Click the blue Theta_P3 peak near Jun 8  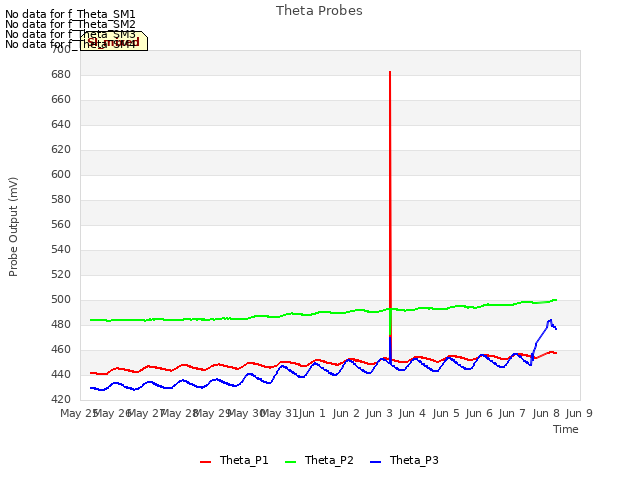551,320
